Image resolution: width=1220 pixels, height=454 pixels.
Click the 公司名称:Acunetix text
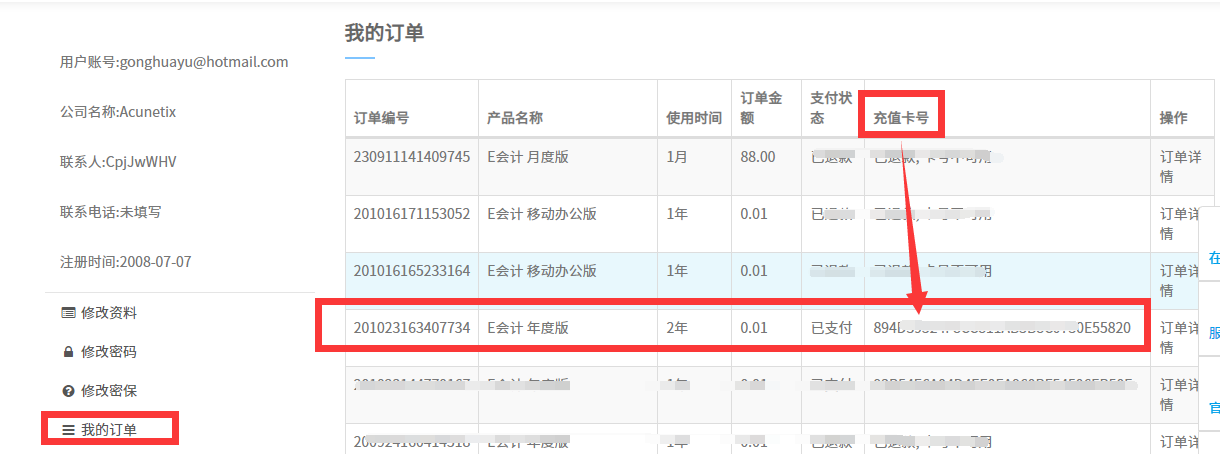(118, 112)
